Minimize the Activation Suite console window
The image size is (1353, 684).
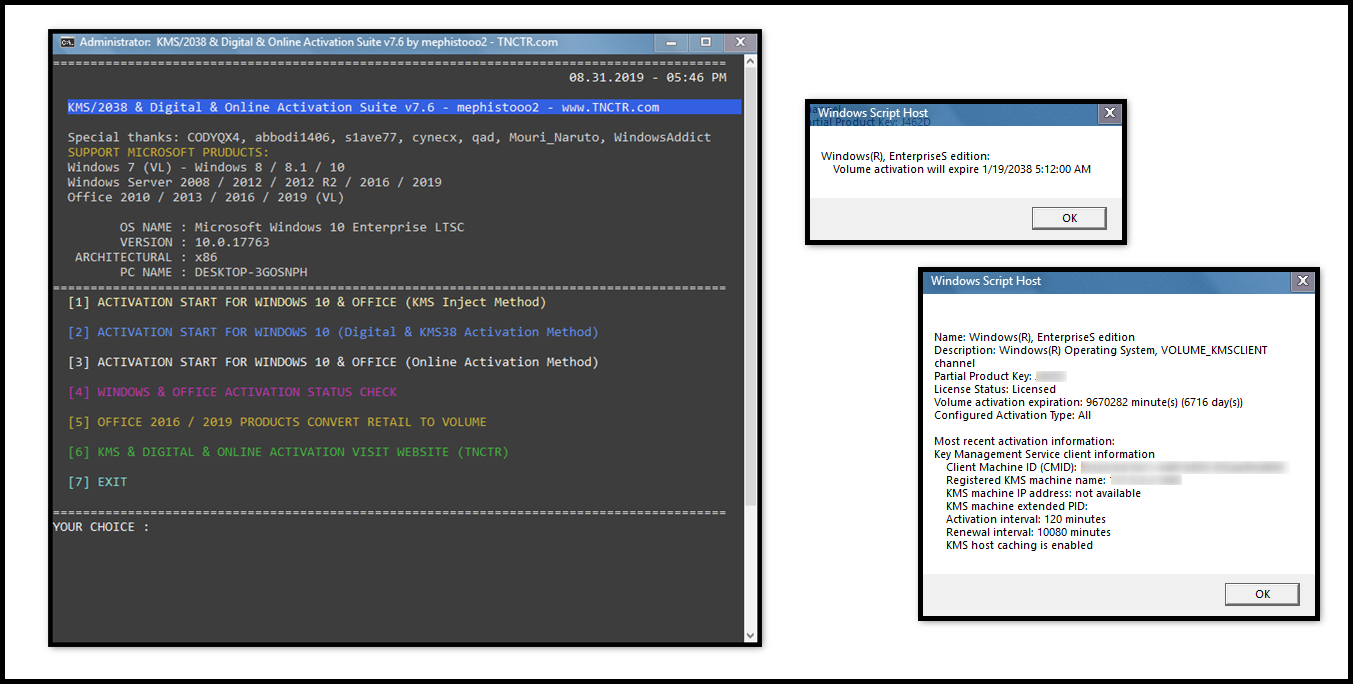pos(672,42)
